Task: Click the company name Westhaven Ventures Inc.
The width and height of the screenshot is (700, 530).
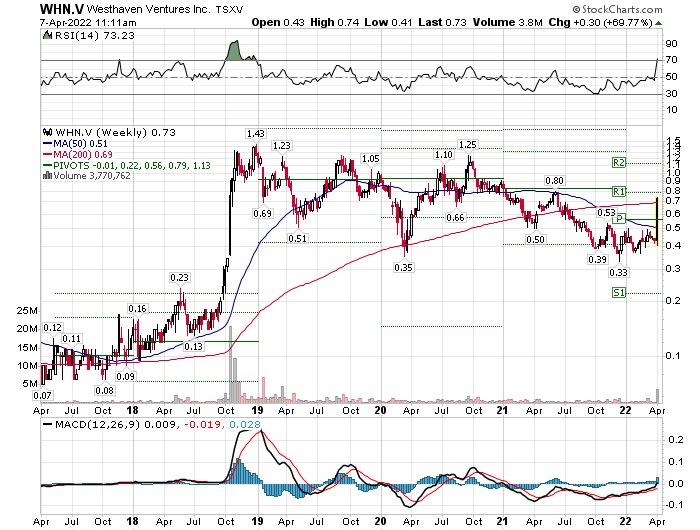Action: (148, 9)
